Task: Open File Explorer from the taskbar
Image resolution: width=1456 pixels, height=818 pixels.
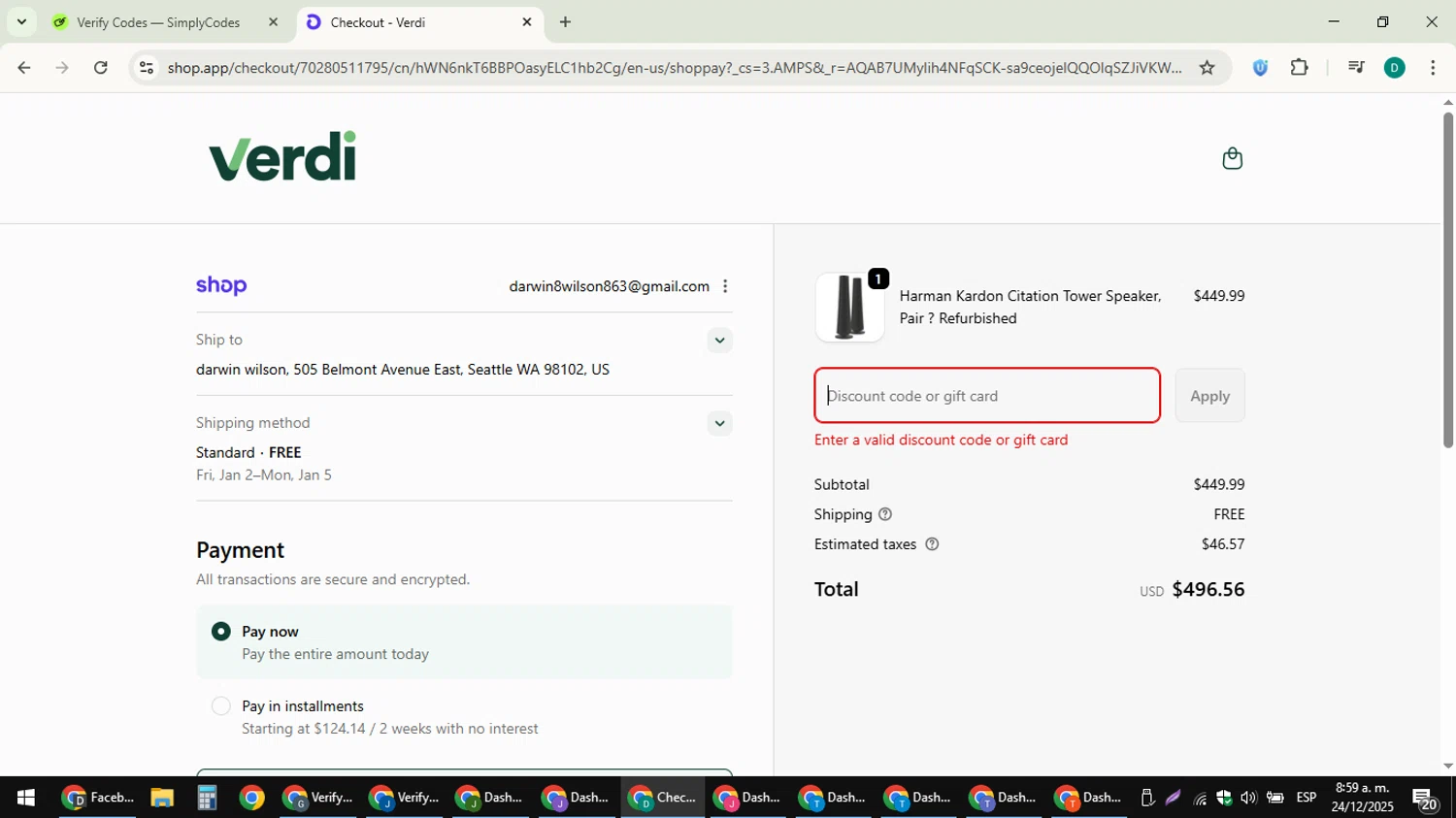Action: pyautogui.click(x=161, y=798)
